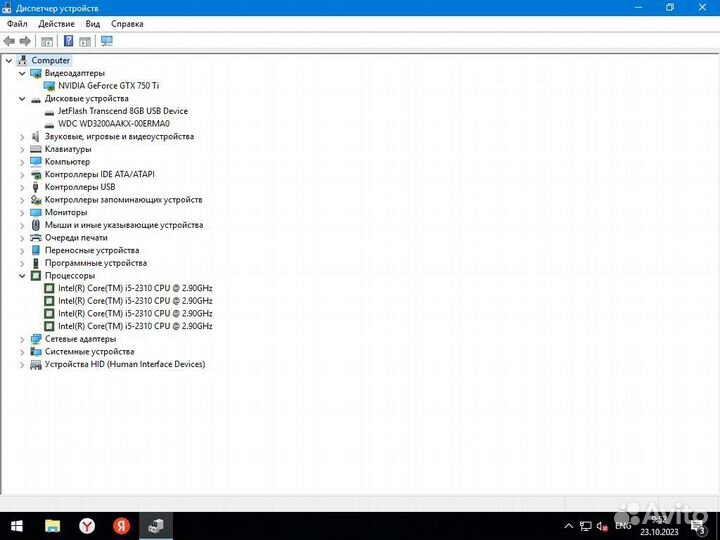The height and width of the screenshot is (540, 720).
Task: Click the NVIDIA GeForce GTX 750 Ti icon
Action: 49,86
